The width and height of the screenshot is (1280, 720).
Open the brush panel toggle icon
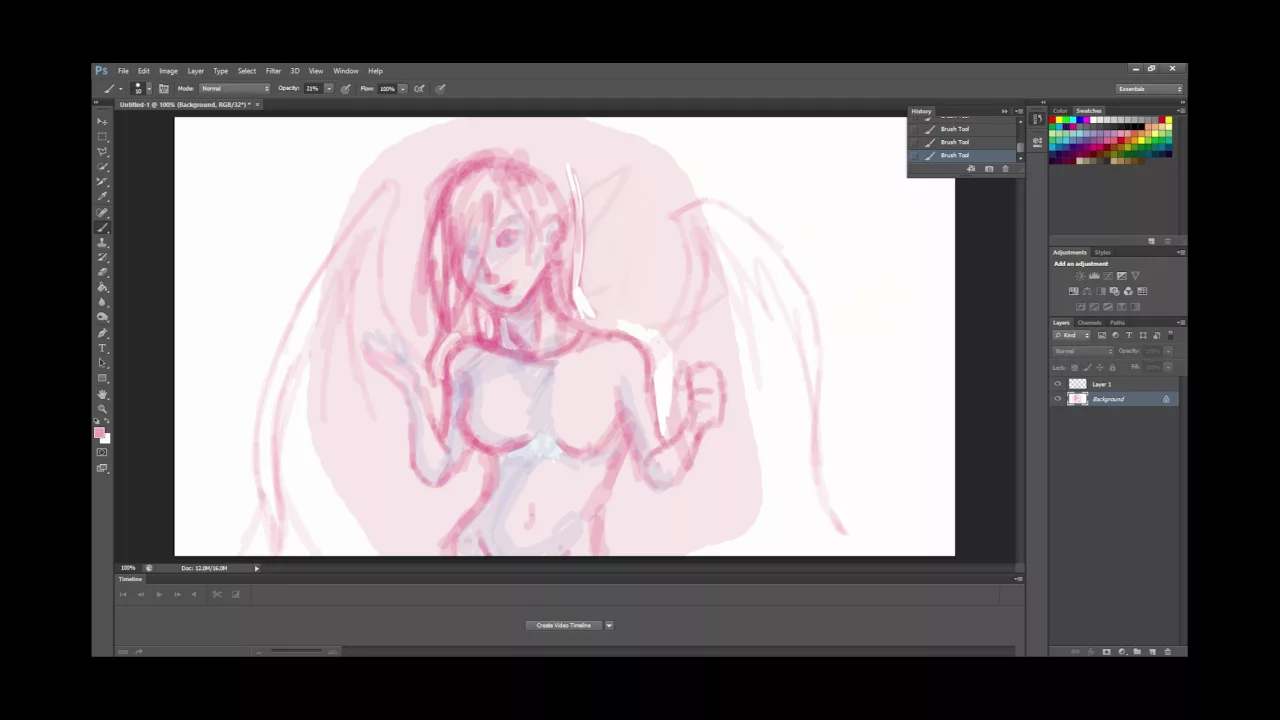coord(164,88)
